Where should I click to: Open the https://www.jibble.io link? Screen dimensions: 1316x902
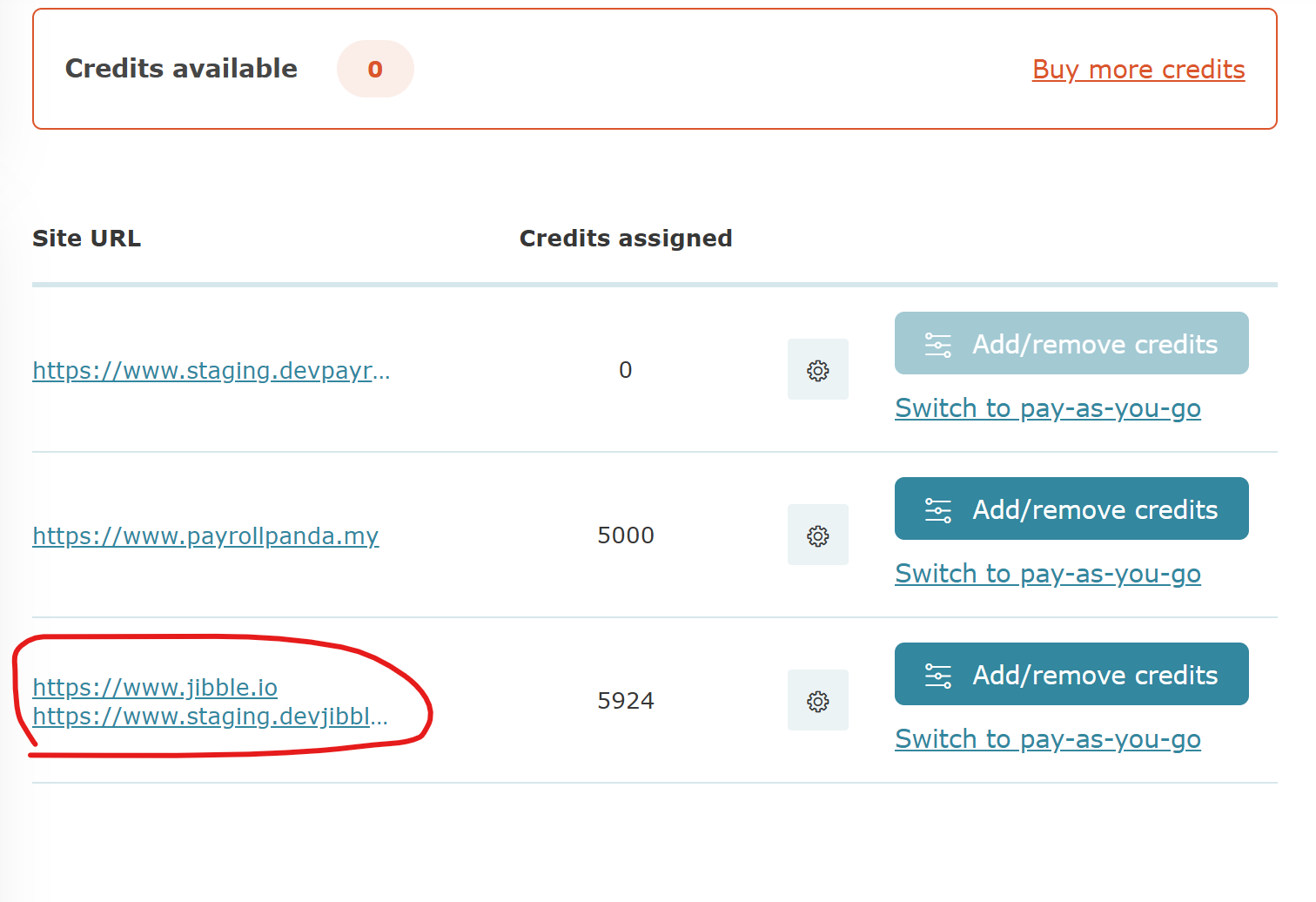[155, 688]
